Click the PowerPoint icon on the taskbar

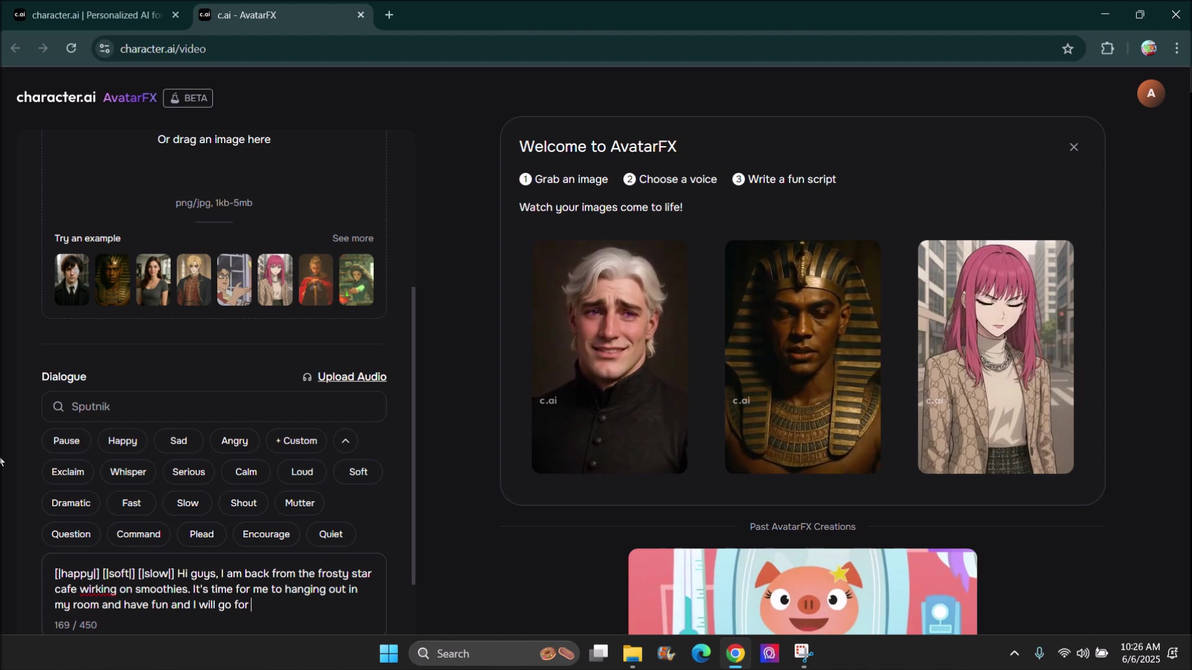point(802,653)
